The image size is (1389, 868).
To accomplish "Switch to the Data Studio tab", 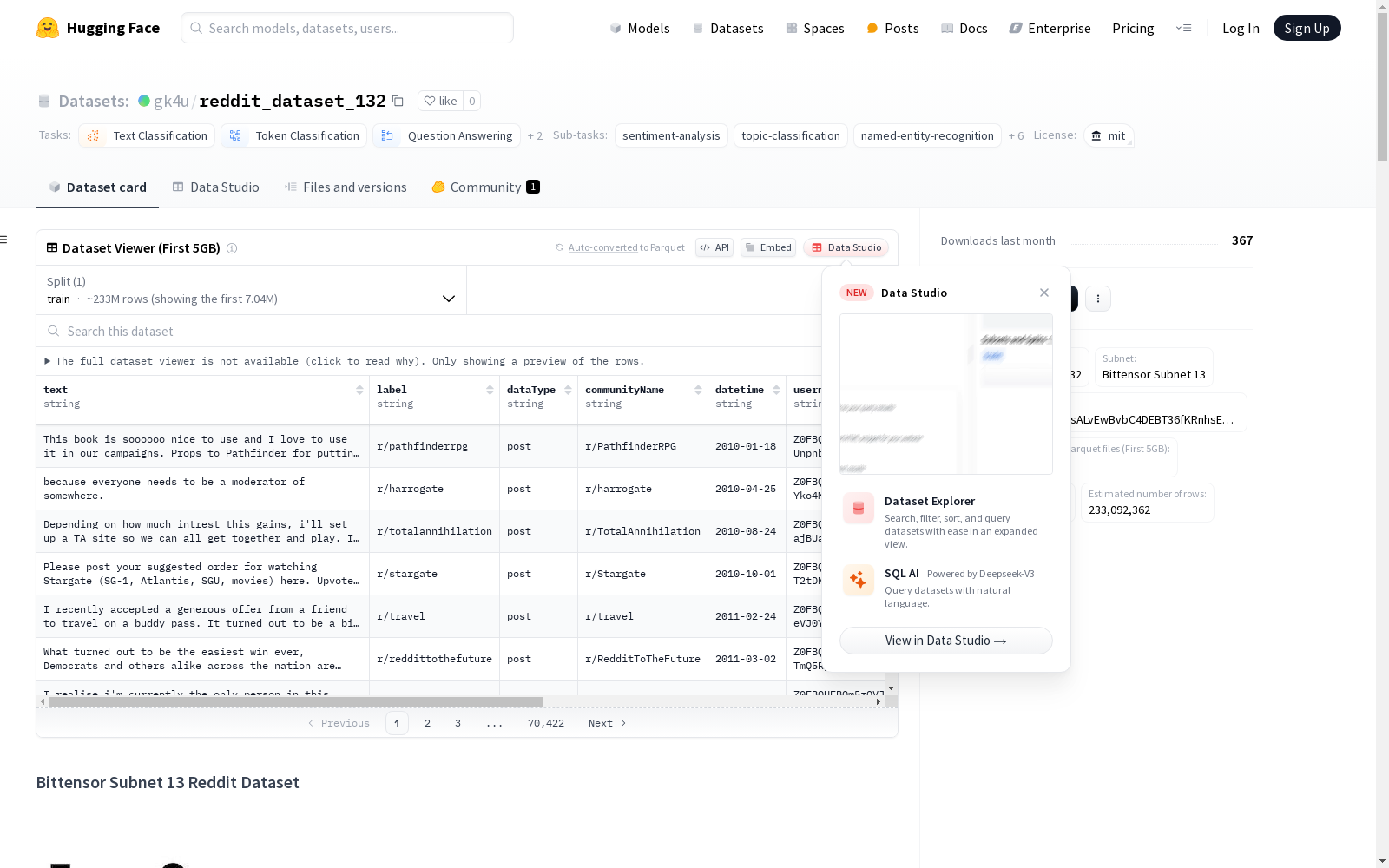I will 215,187.
